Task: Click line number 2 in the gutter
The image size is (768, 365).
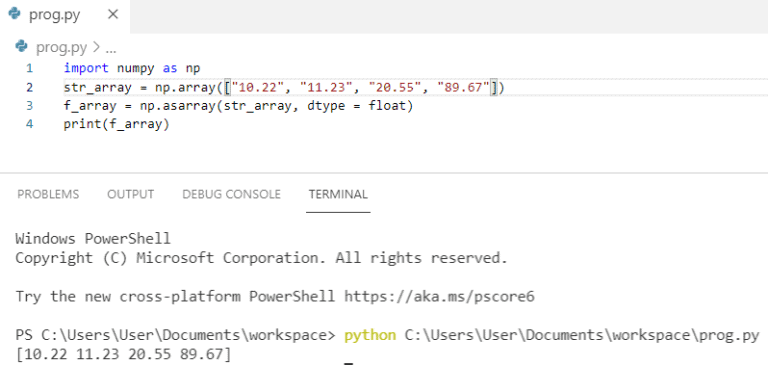Action: tap(30, 88)
